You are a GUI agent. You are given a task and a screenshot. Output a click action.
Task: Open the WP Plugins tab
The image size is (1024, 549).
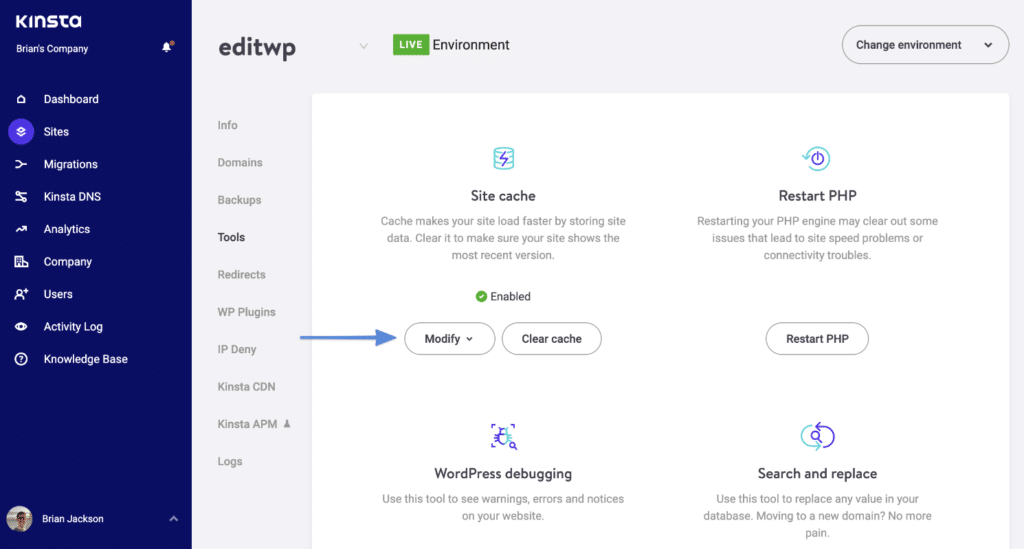coord(246,312)
